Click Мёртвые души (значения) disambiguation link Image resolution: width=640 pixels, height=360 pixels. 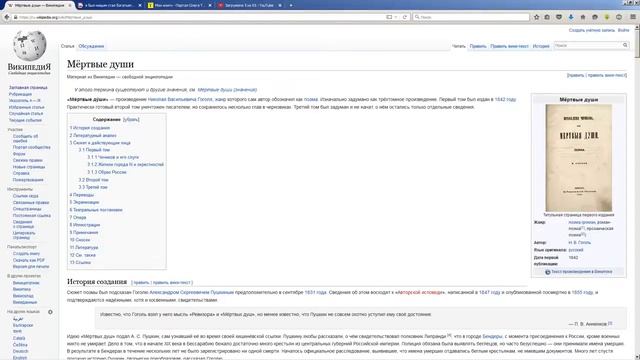227,90
